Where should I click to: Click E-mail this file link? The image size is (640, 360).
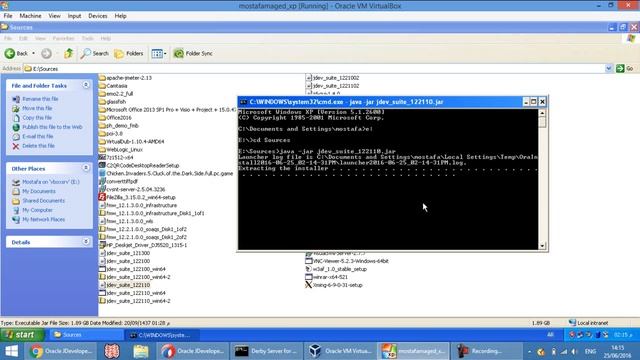(x=38, y=137)
